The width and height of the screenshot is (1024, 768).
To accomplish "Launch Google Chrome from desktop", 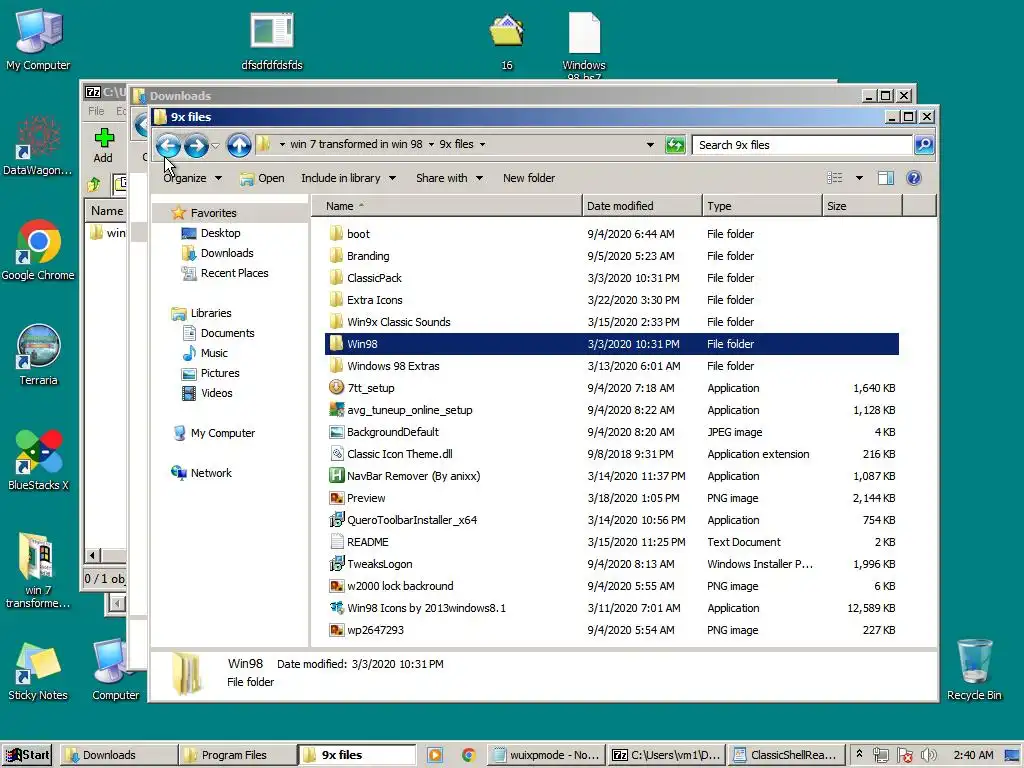I will coord(38,251).
